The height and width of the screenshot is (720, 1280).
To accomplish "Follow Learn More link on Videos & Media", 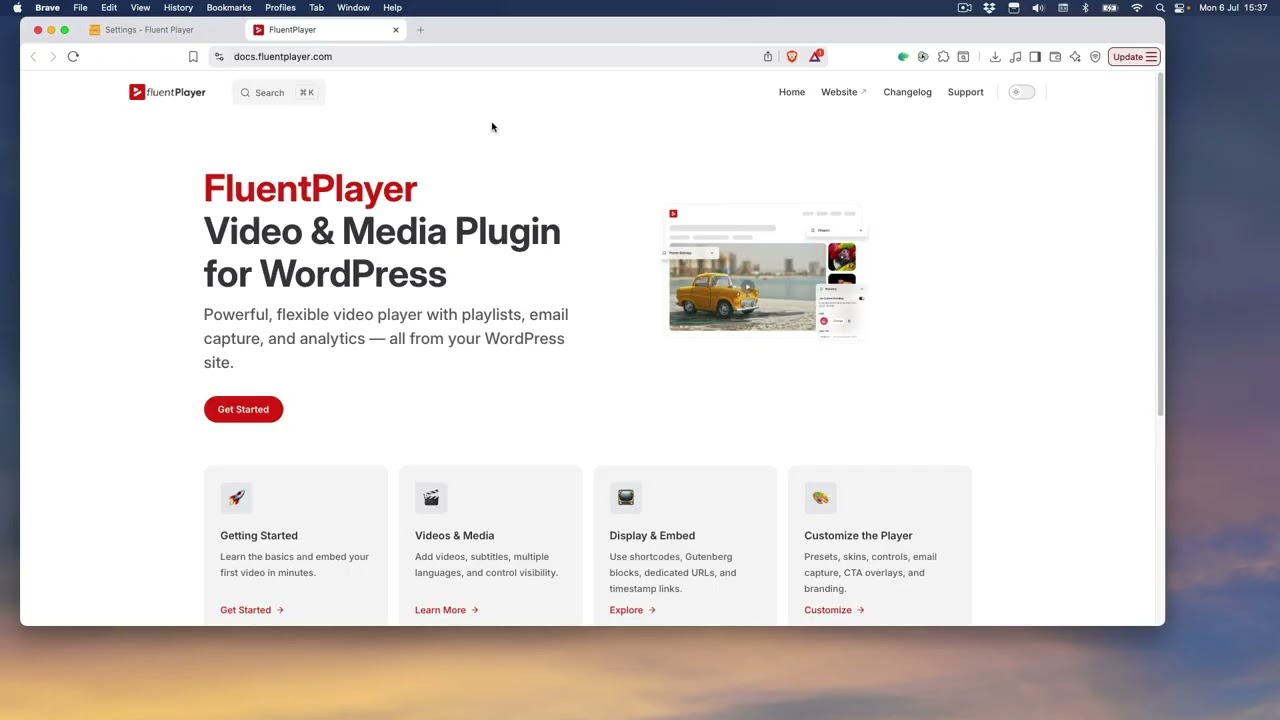I will click(447, 610).
